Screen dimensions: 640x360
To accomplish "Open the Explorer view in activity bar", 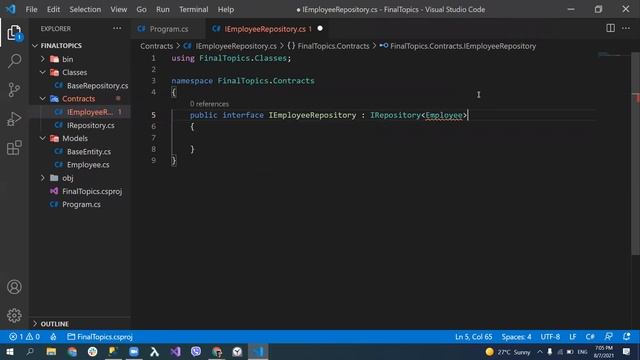I will [14, 33].
